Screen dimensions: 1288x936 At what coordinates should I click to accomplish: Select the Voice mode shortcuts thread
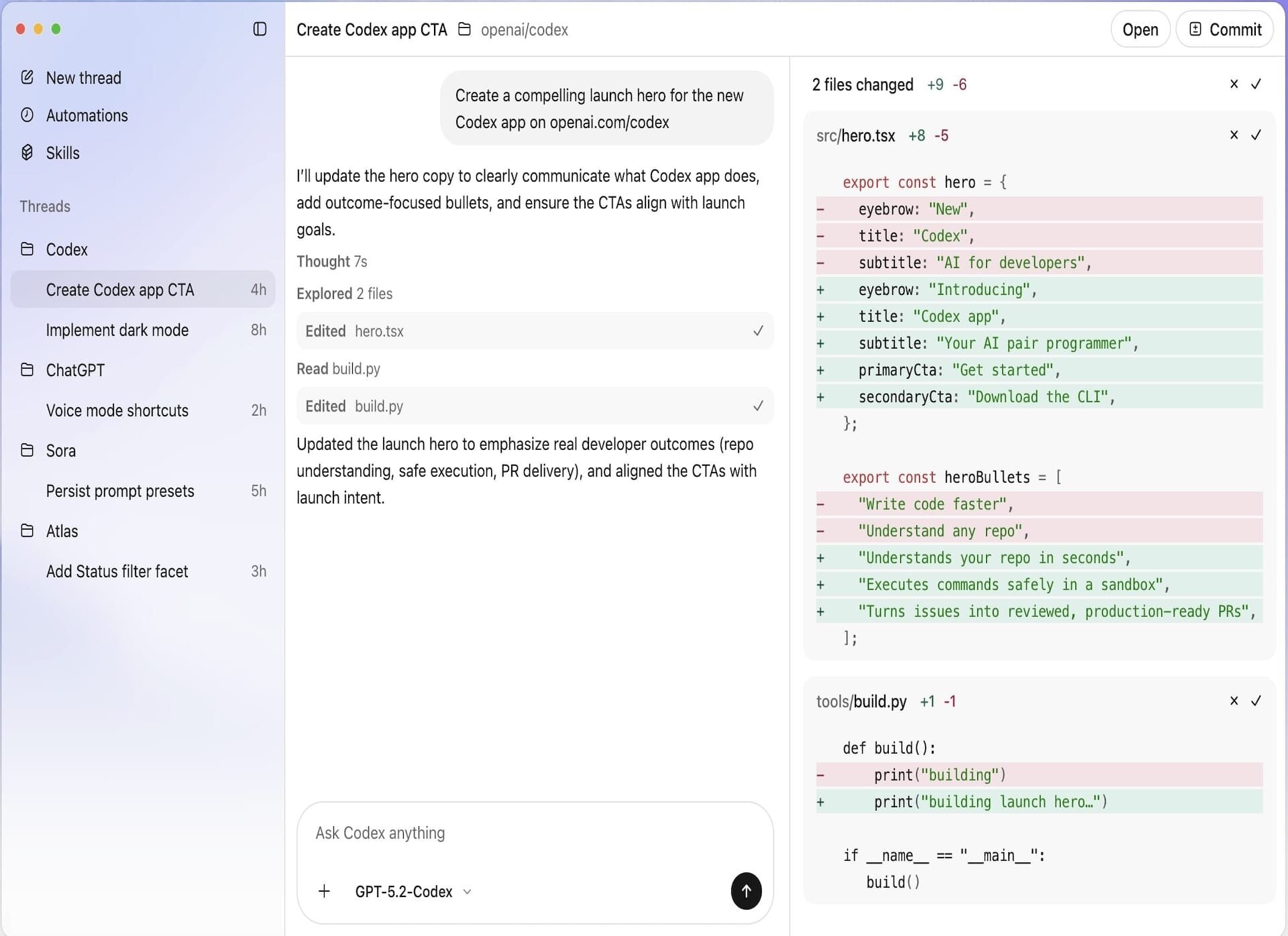coord(117,410)
